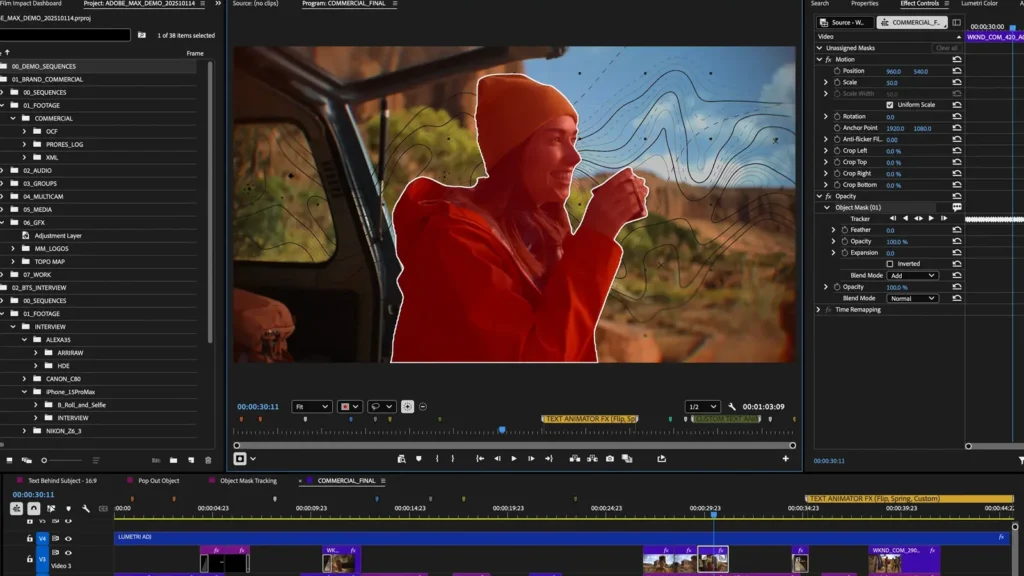Add marker using timeline shield icon
This screenshot has width=1024, height=576.
coord(69,508)
